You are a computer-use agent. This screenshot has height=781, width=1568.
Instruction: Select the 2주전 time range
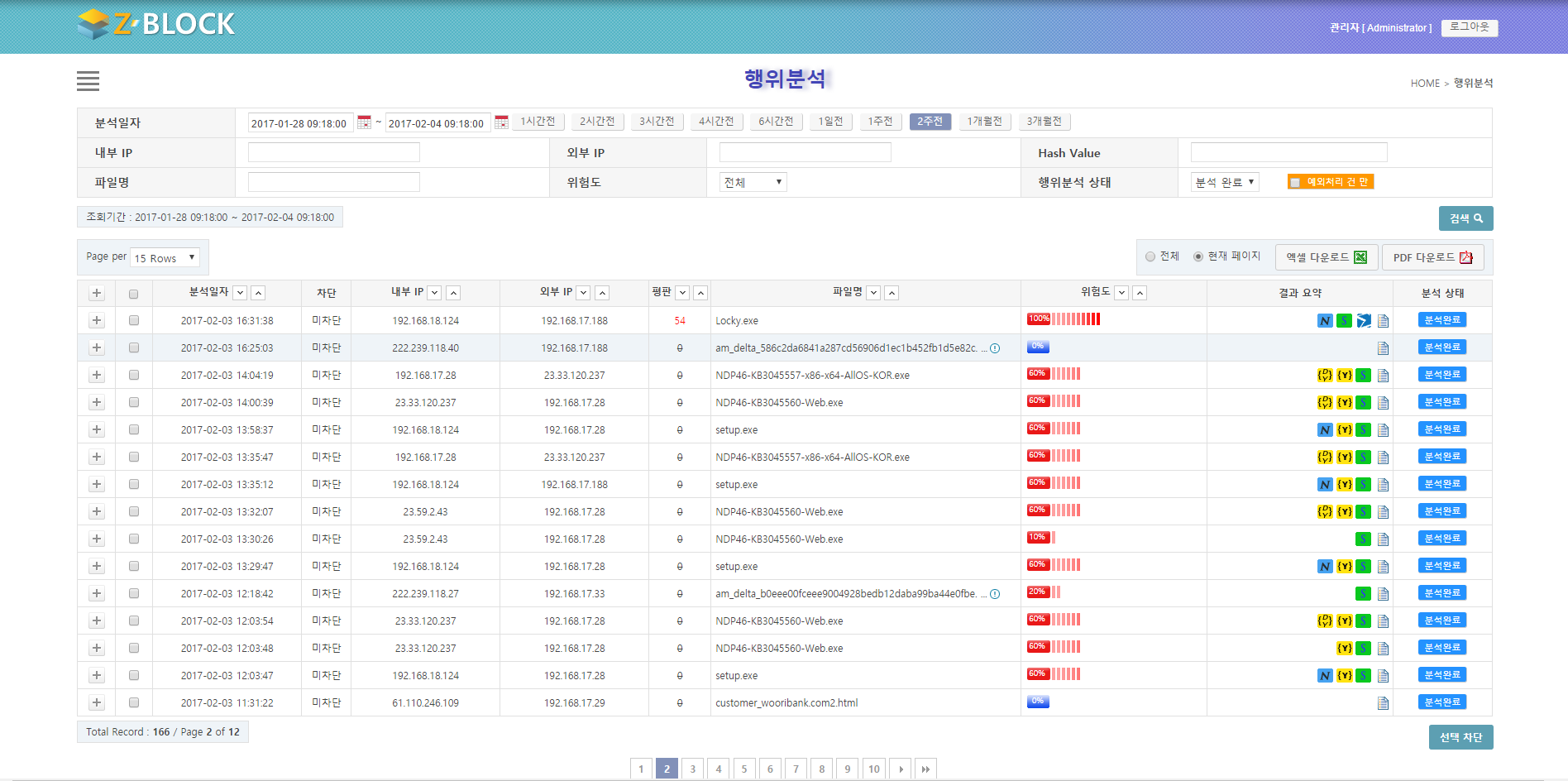coord(930,122)
